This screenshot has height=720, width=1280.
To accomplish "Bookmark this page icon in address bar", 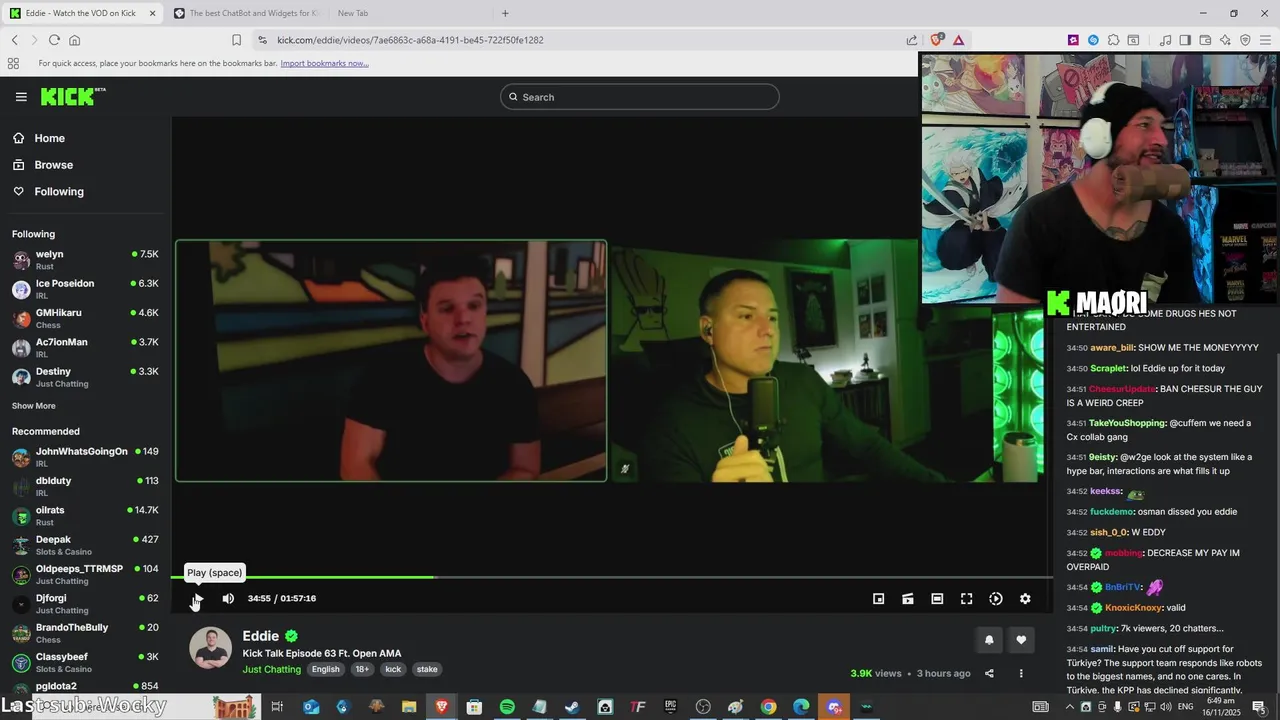I will click(236, 40).
